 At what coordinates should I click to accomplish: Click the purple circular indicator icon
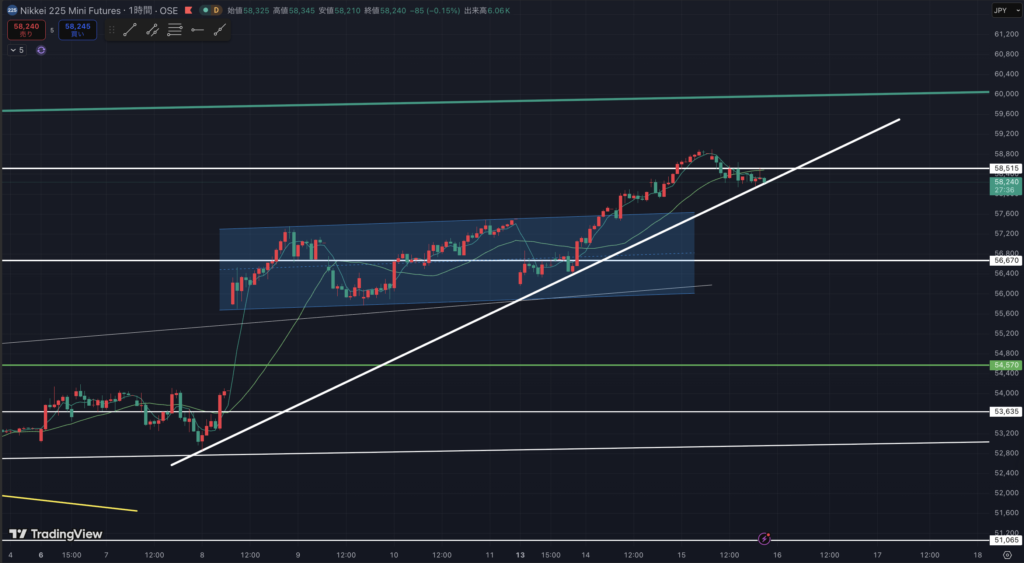point(41,49)
